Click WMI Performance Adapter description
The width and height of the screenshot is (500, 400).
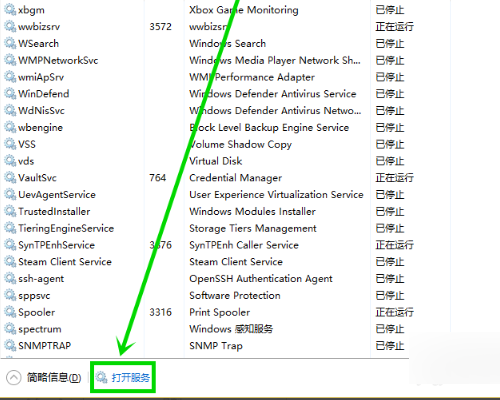[x=252, y=77]
